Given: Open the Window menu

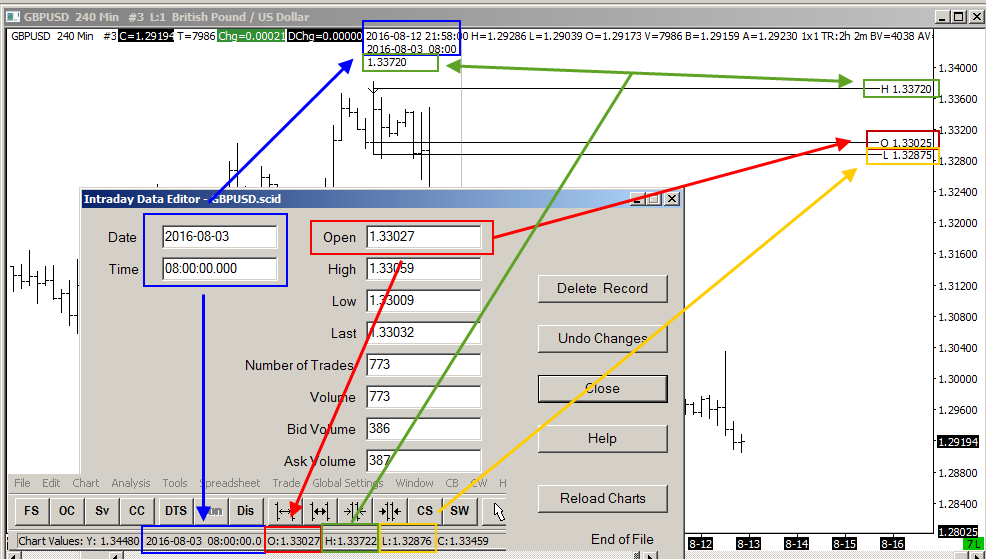Looking at the screenshot, I should pos(414,483).
